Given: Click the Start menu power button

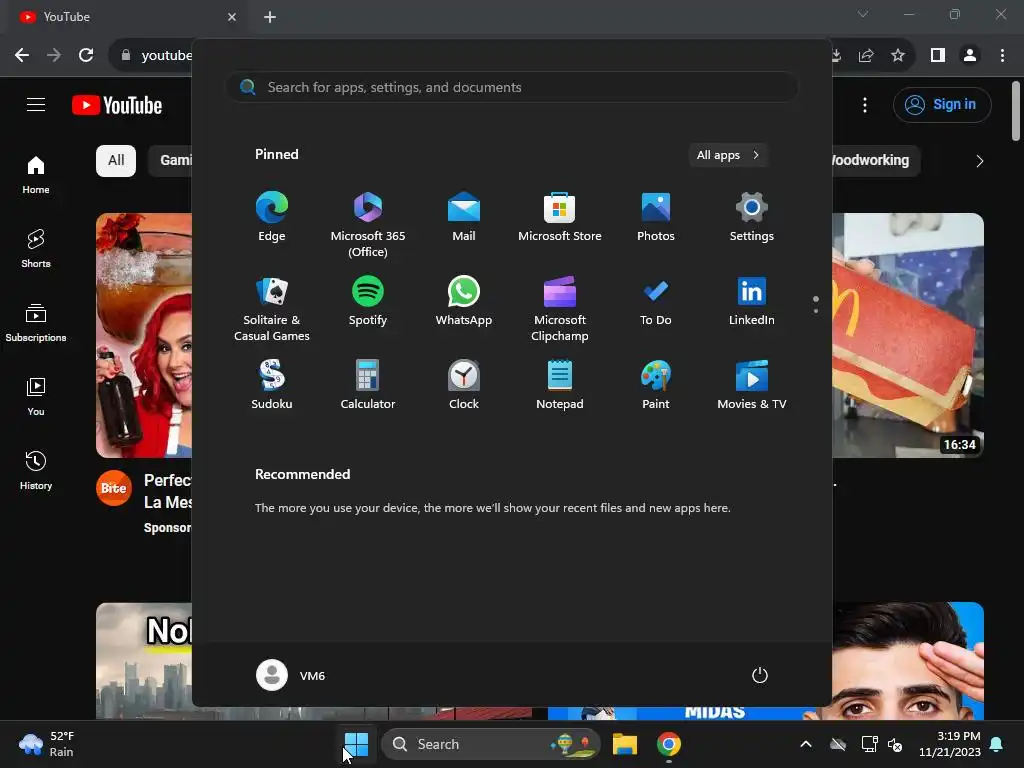Looking at the screenshot, I should tap(760, 675).
